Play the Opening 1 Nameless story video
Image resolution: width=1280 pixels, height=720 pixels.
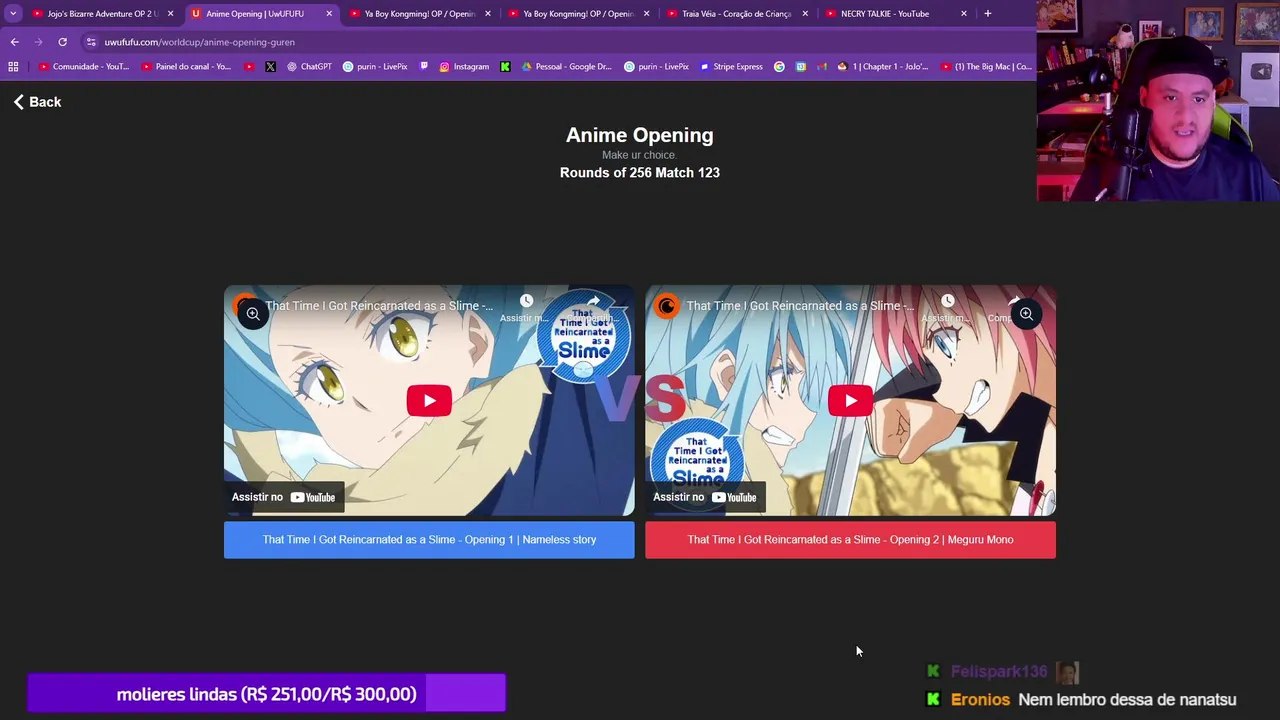click(x=429, y=401)
